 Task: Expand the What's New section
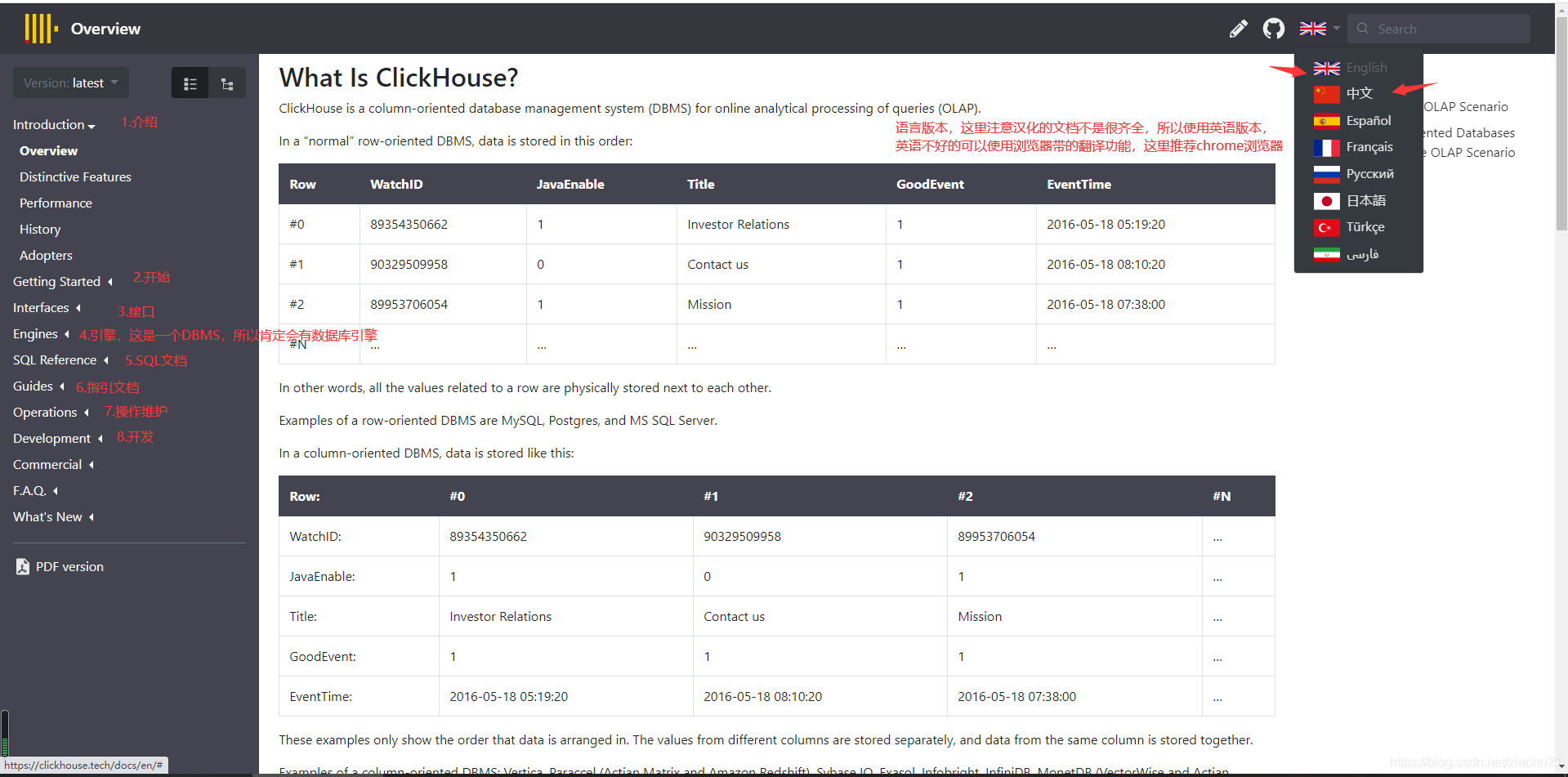point(53,516)
